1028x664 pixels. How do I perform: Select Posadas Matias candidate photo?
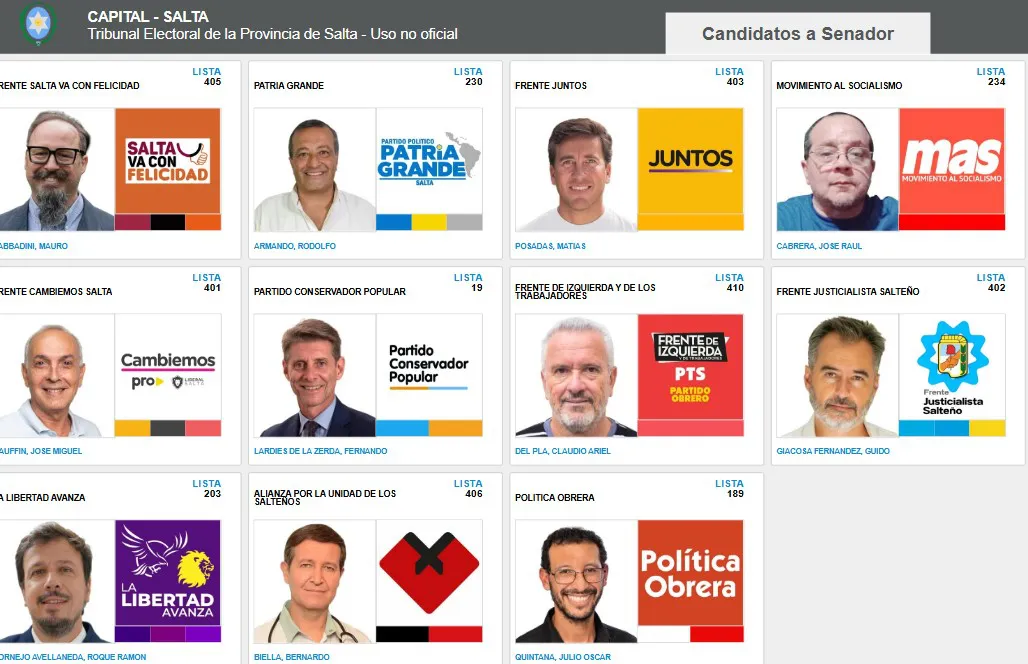coord(576,170)
